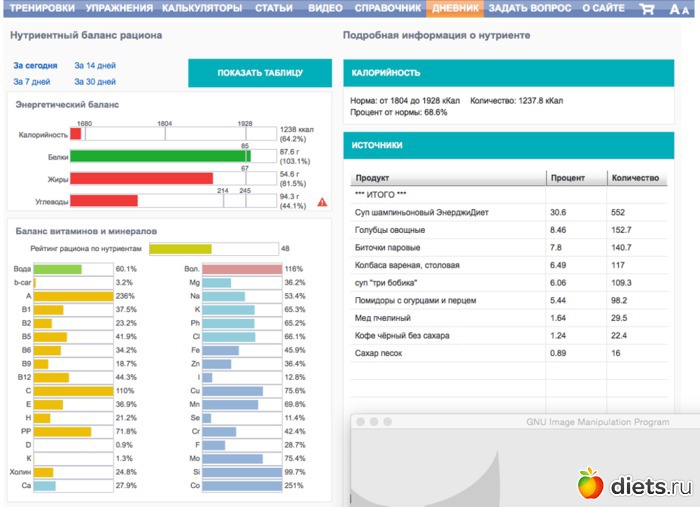Pick the 'За 30 дней' period link
This screenshot has height=507, width=700.
click(95, 81)
